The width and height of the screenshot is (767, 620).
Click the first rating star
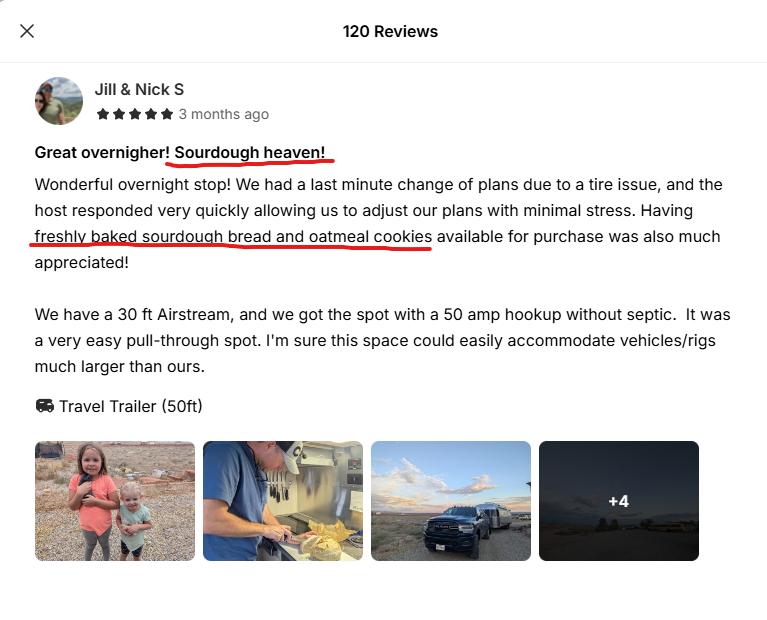pos(103,114)
